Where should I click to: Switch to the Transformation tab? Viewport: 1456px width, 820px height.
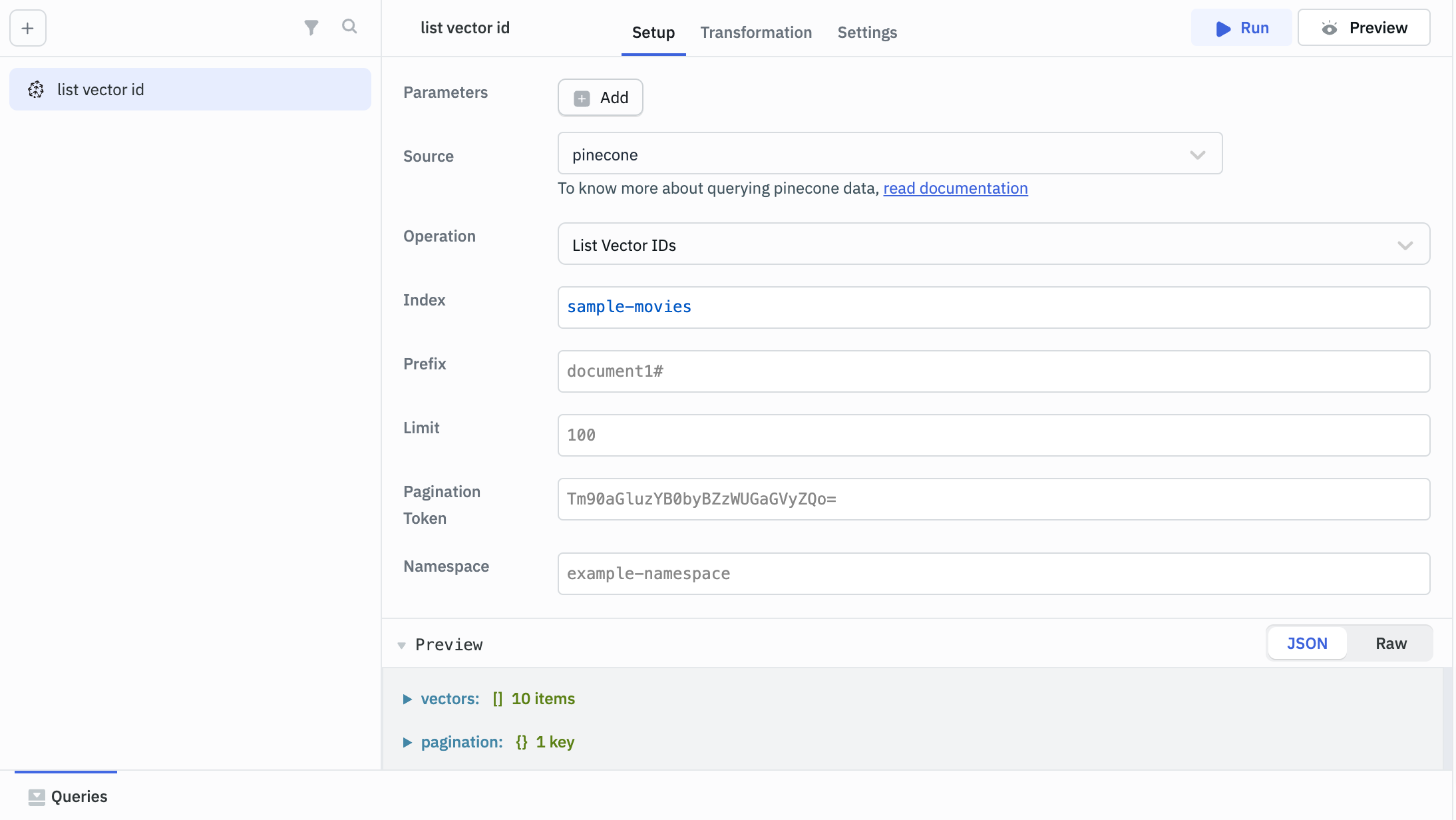[756, 33]
